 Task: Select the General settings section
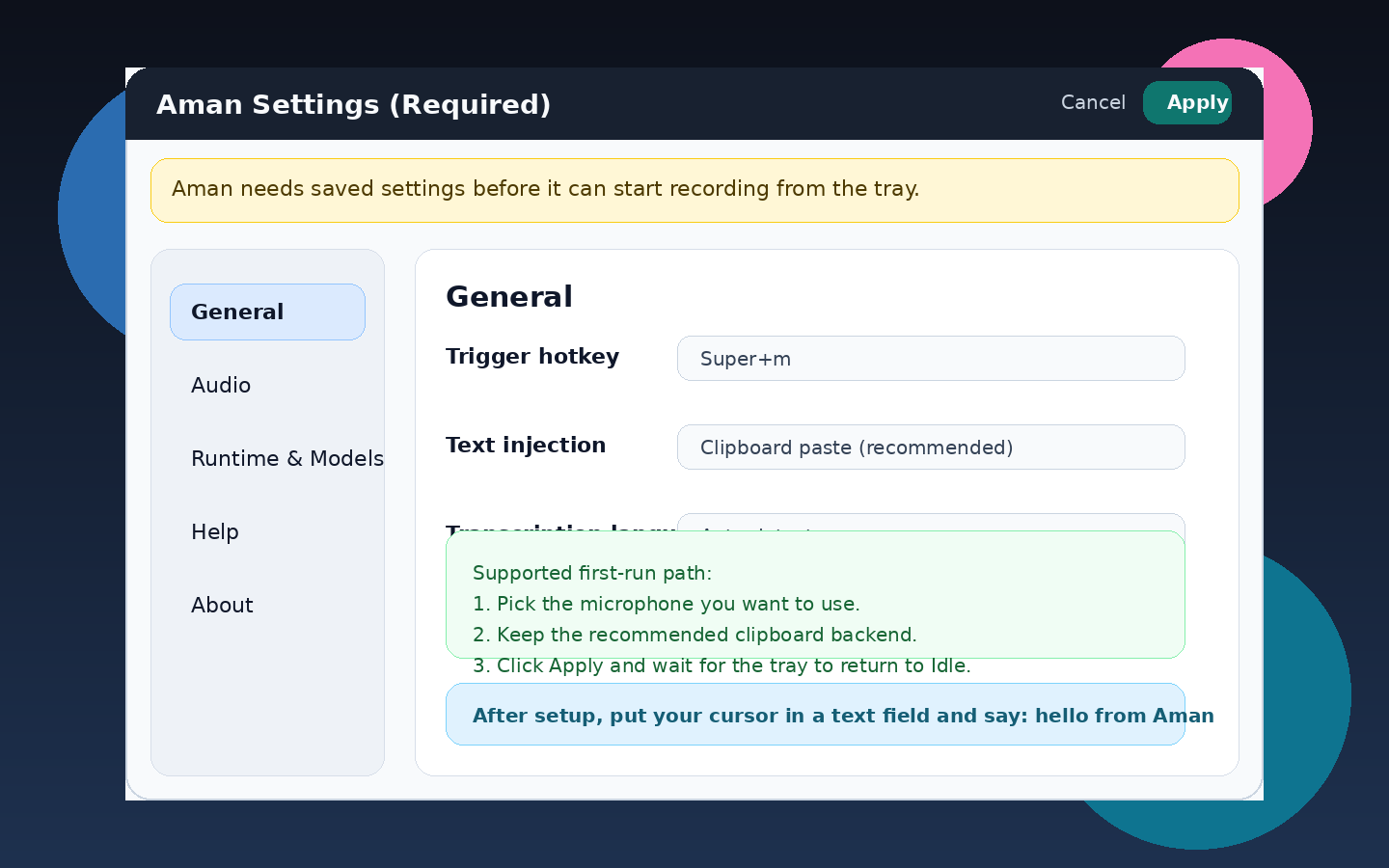coord(237,312)
